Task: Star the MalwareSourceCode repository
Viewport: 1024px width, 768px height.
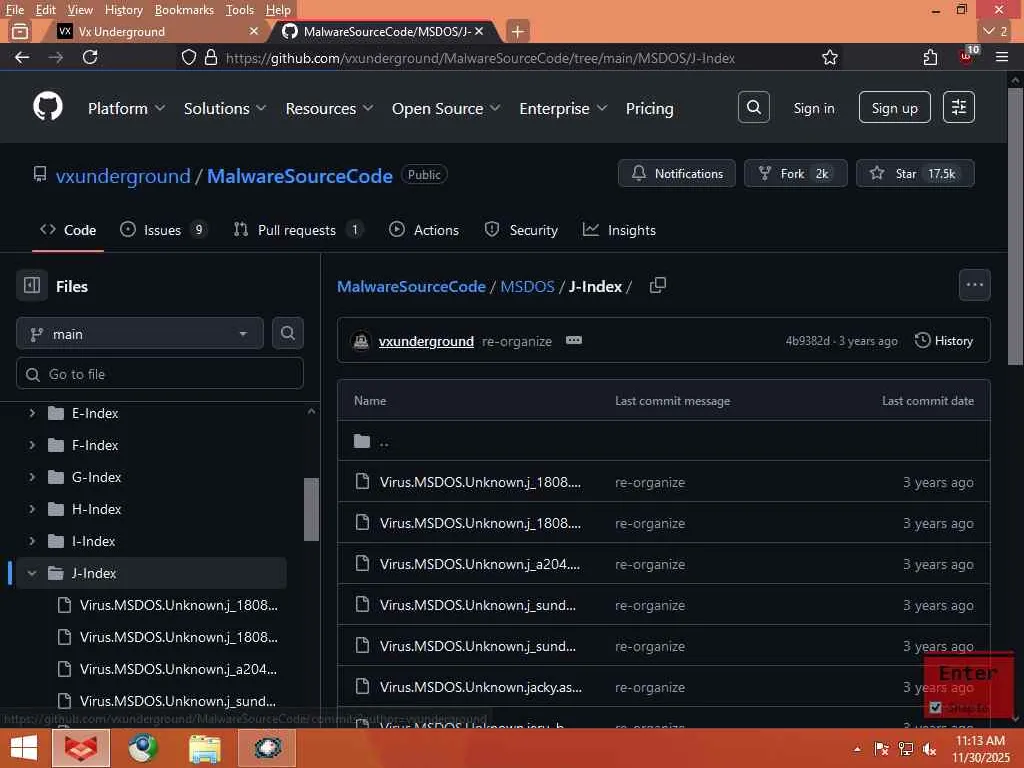Action: pos(915,173)
